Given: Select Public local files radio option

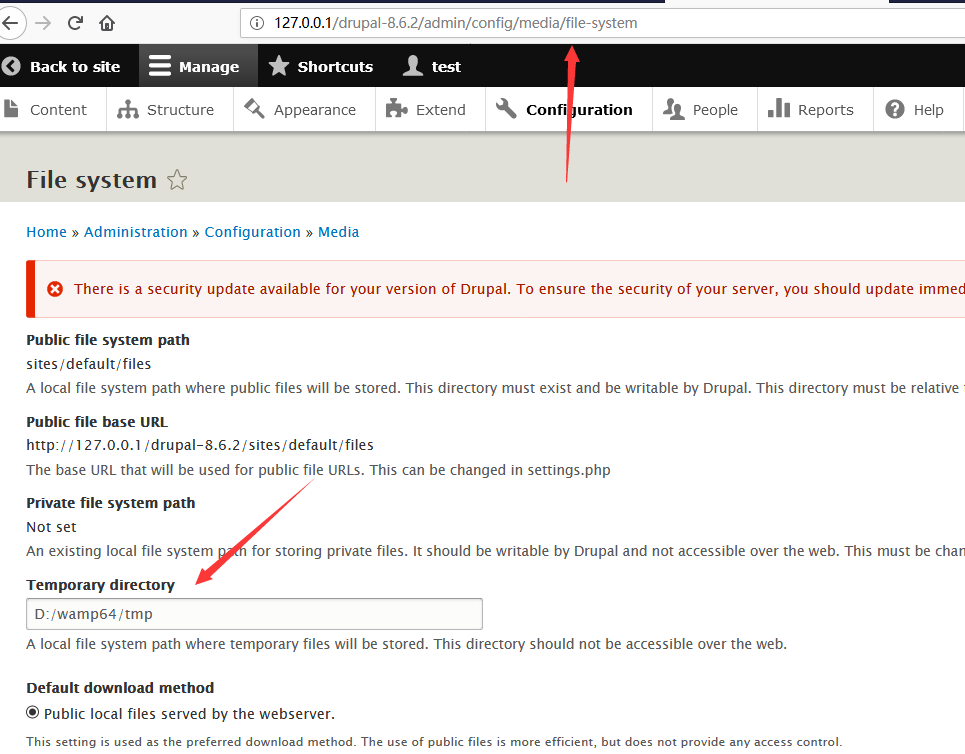Looking at the screenshot, I should [x=33, y=713].
